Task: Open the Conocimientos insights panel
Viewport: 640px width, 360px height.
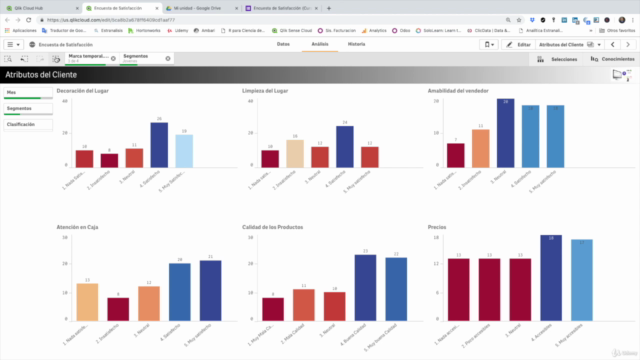Action: [612, 59]
